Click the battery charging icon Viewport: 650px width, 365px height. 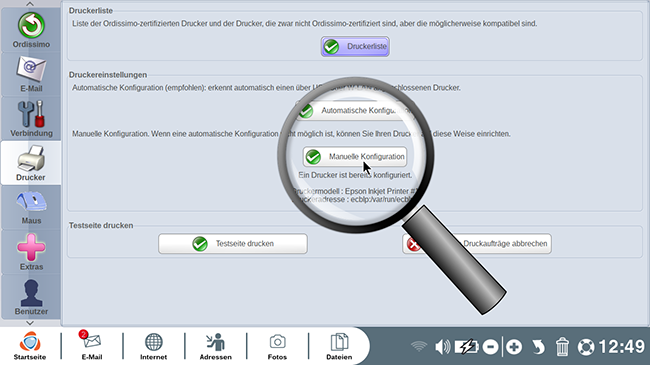tap(466, 346)
